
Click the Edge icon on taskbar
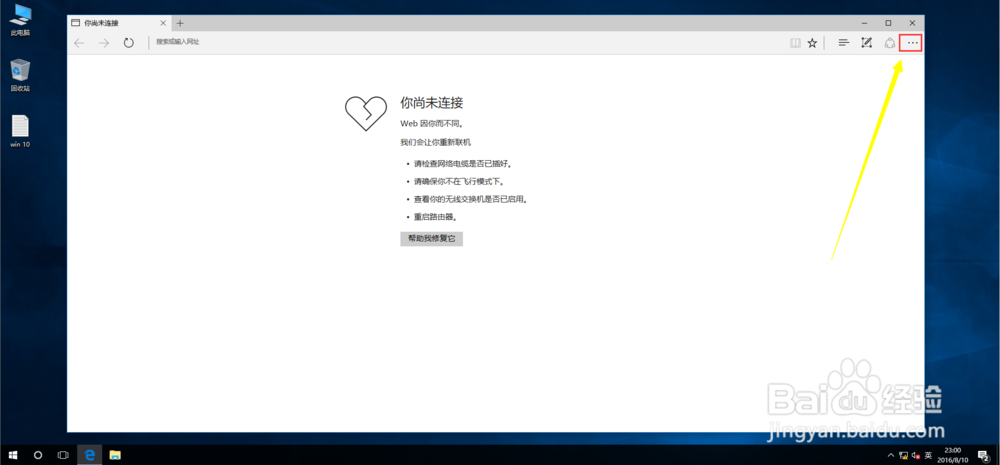(x=90, y=455)
